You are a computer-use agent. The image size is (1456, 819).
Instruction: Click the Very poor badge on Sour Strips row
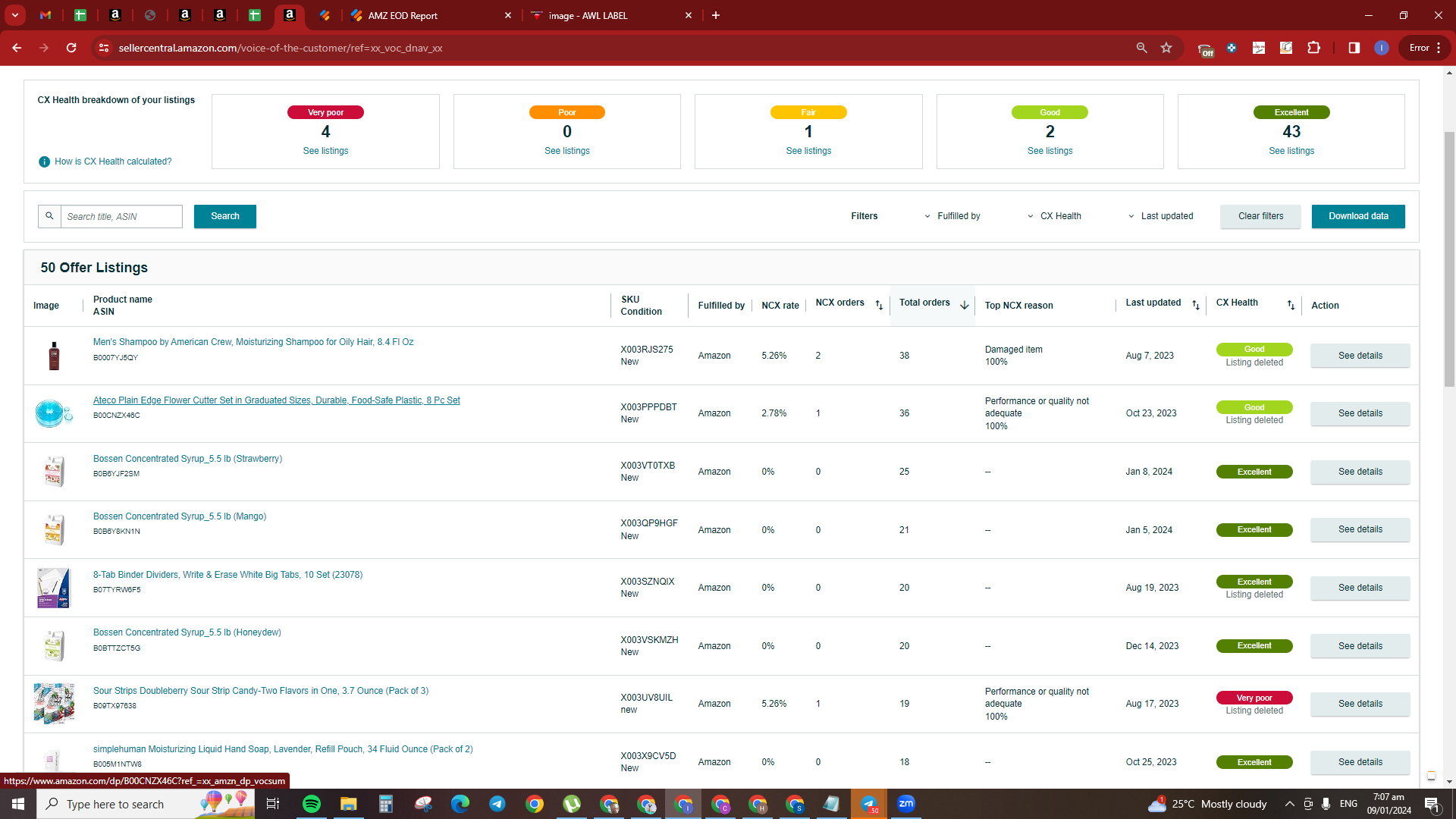(x=1254, y=698)
